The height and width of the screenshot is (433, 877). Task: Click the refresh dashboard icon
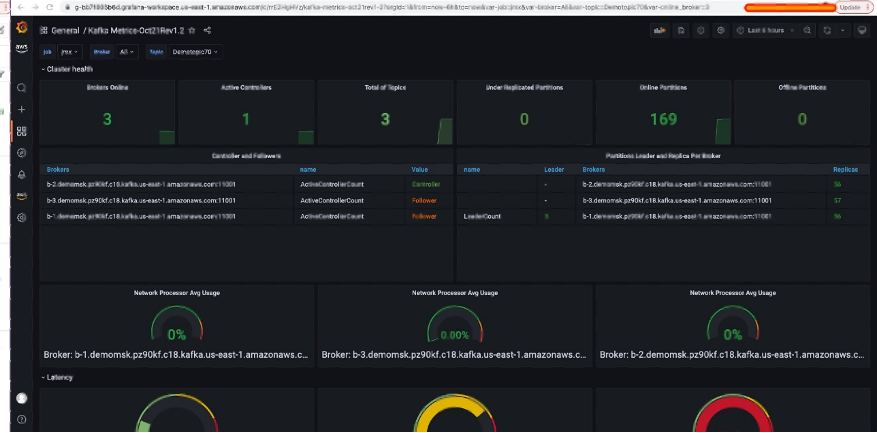[x=827, y=31]
